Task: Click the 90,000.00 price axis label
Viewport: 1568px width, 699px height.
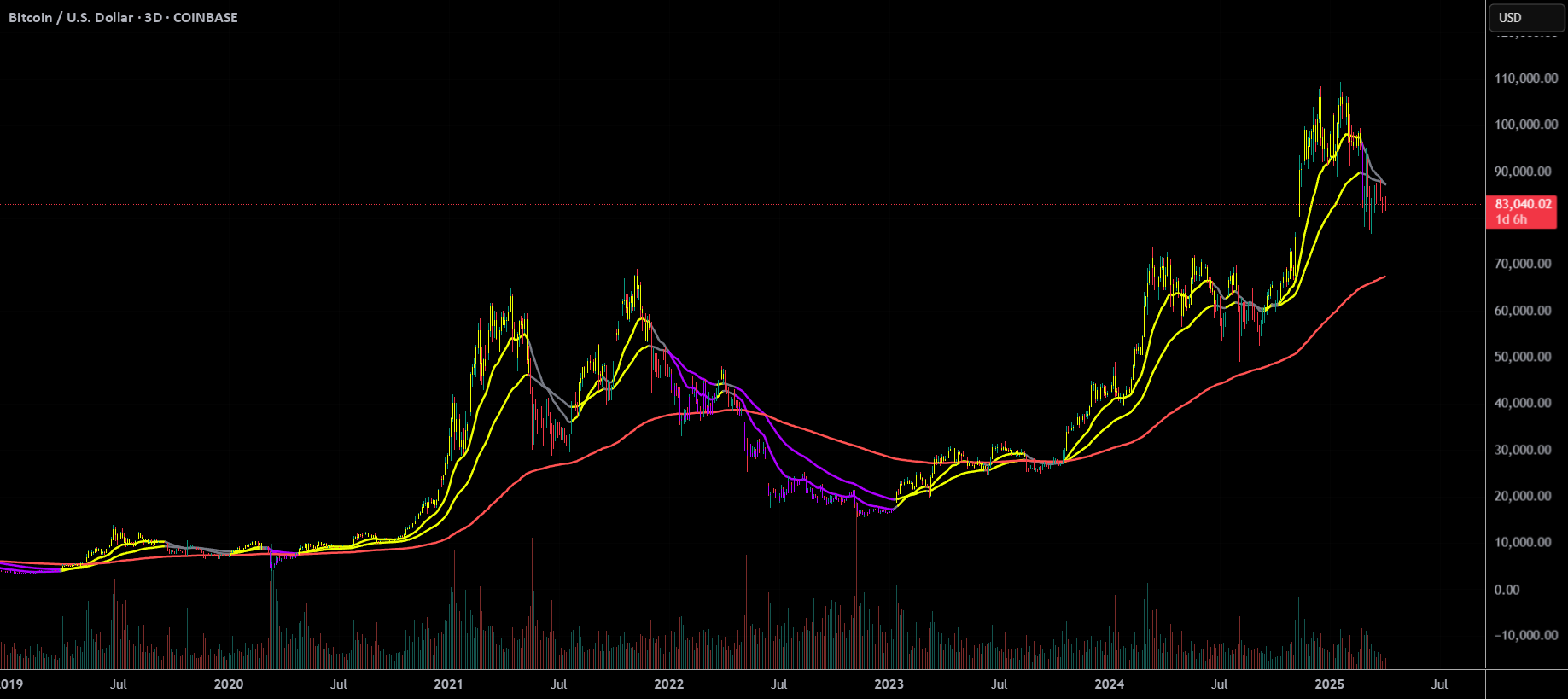Action: coord(1523,172)
